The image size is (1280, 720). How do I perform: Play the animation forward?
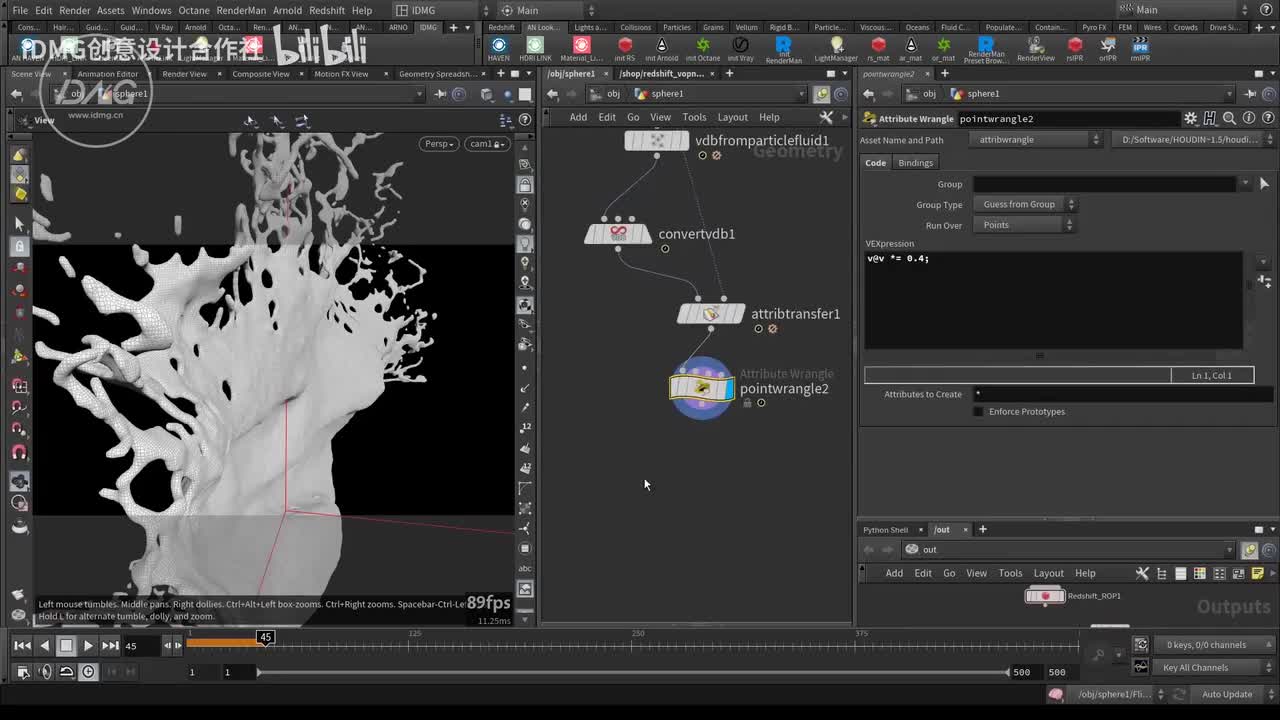[x=88, y=646]
